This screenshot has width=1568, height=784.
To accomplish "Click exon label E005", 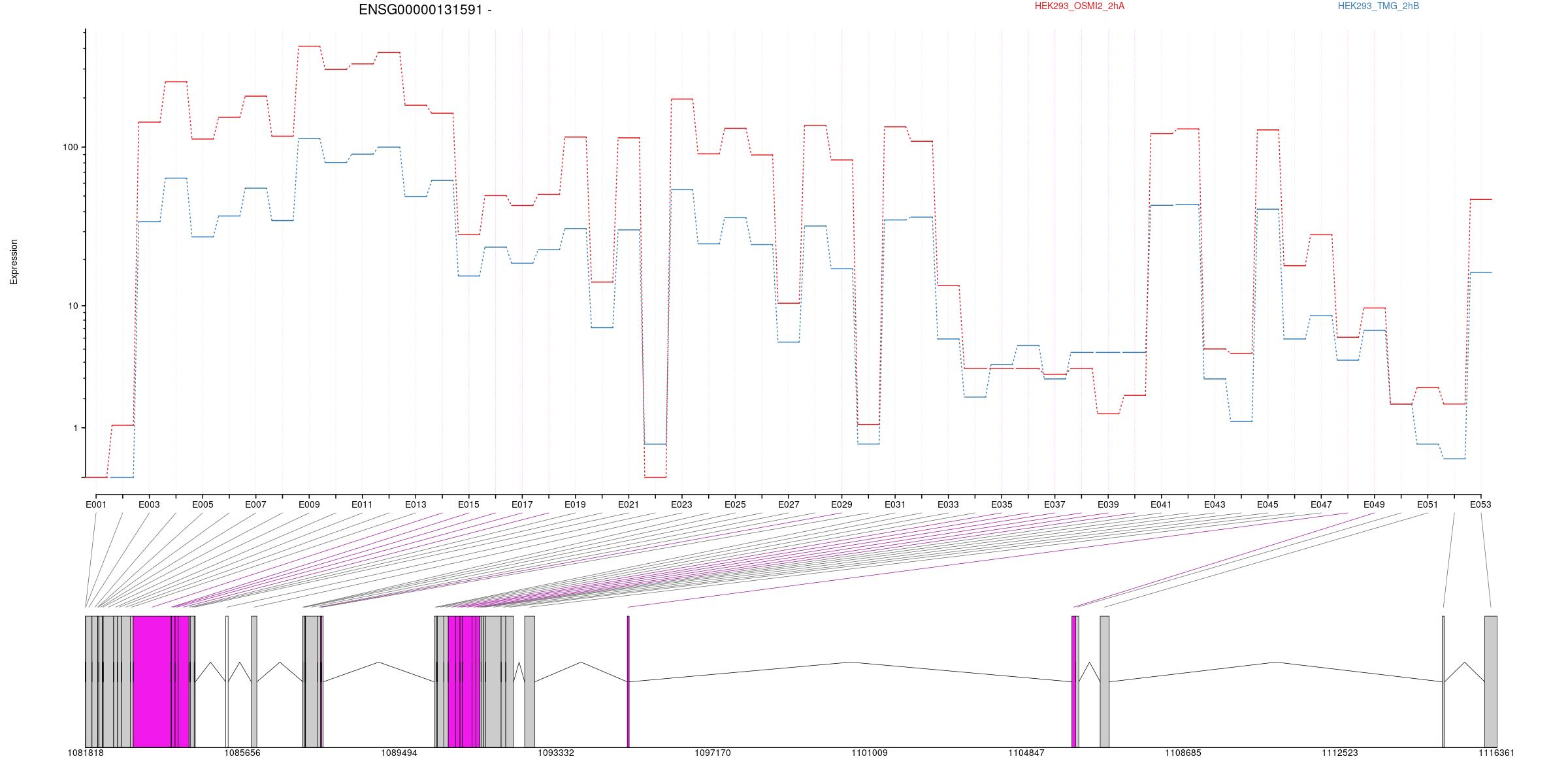I will click(203, 504).
